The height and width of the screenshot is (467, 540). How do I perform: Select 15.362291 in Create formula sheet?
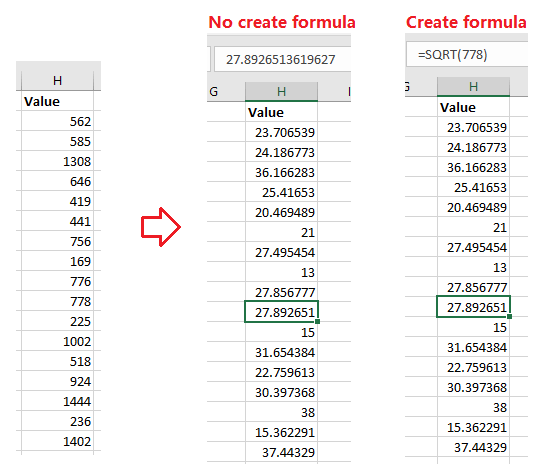click(474, 427)
